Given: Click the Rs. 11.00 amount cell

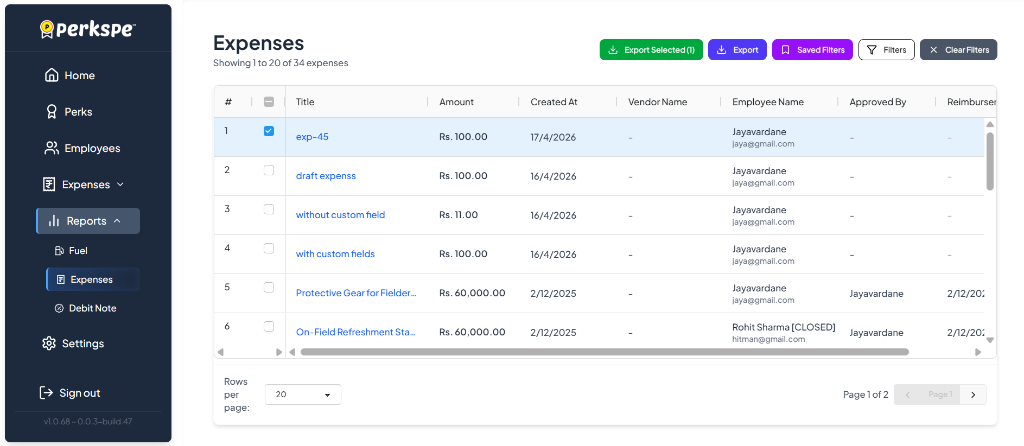Looking at the screenshot, I should coord(458,215).
